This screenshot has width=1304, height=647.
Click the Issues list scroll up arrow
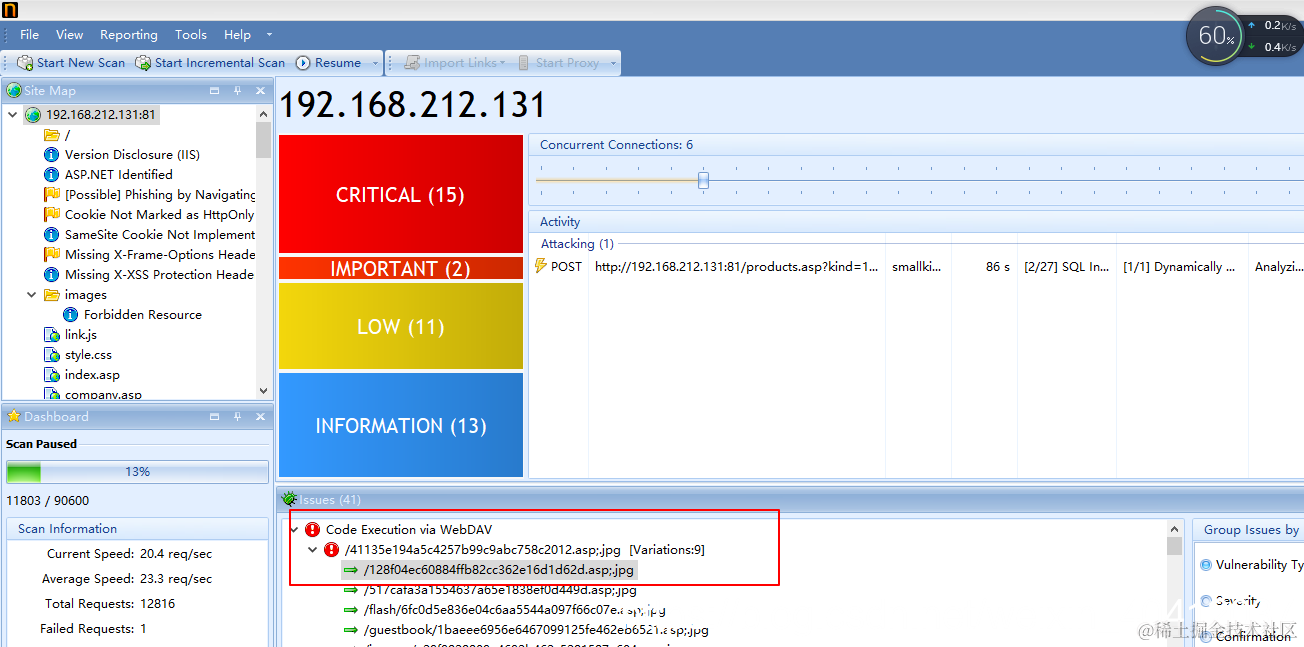coord(1174,528)
